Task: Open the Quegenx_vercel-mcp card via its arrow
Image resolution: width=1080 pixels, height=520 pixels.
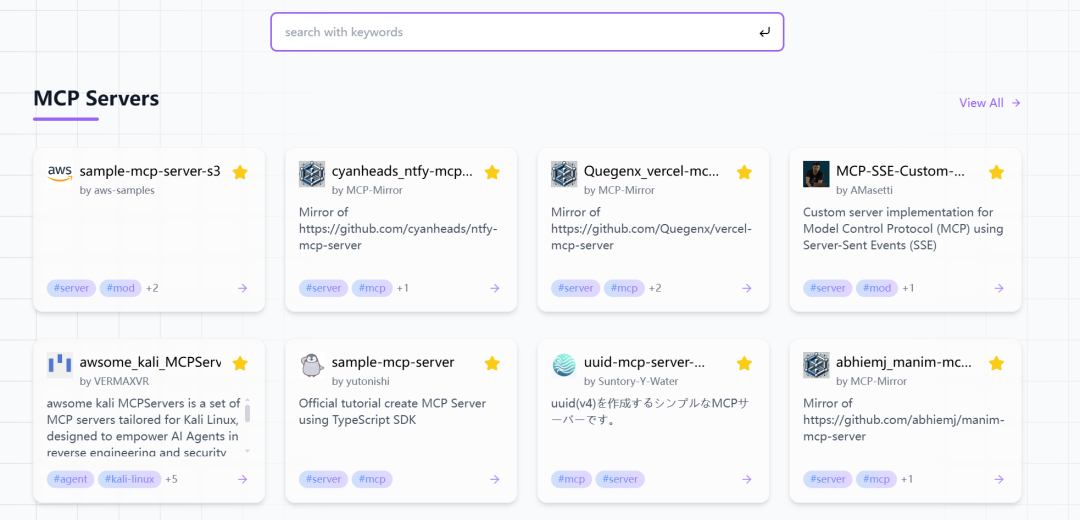Action: click(x=746, y=288)
